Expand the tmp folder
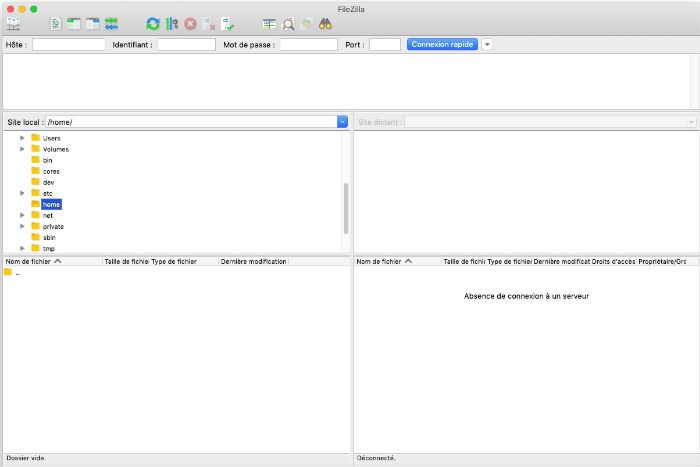The width and height of the screenshot is (700, 467). click(22, 248)
